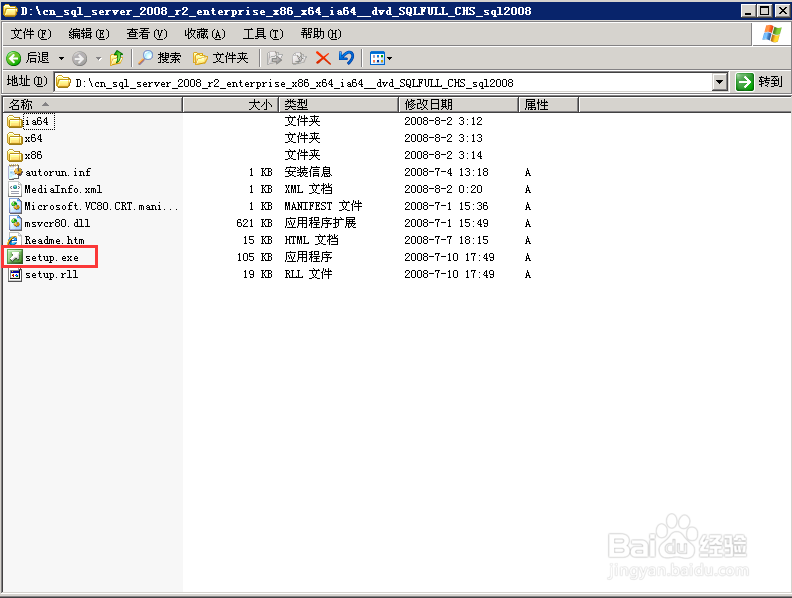The width and height of the screenshot is (792, 598).
Task: Open the 查看(V) menu
Action: point(147,34)
